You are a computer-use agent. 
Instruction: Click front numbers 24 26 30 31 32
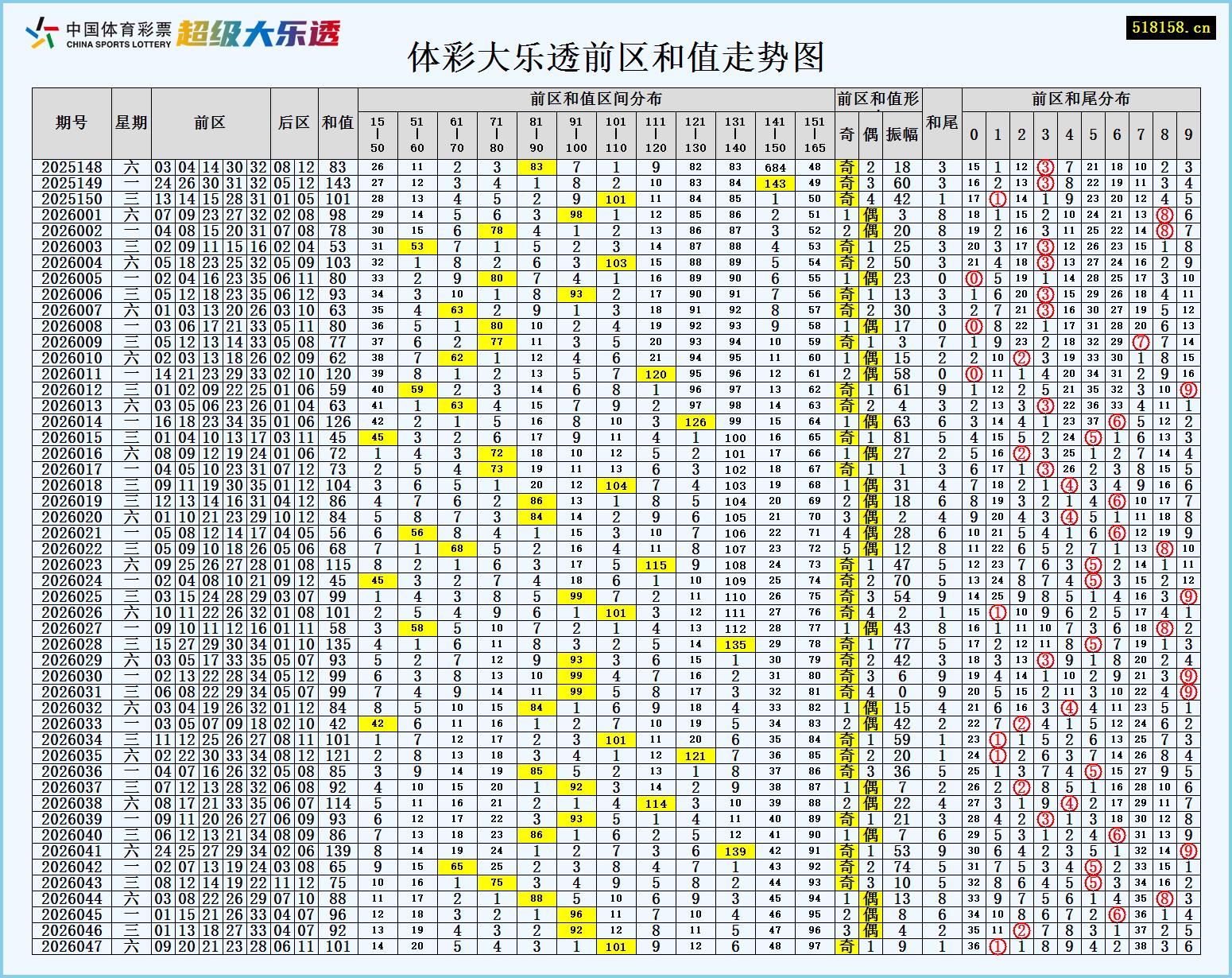(211, 183)
